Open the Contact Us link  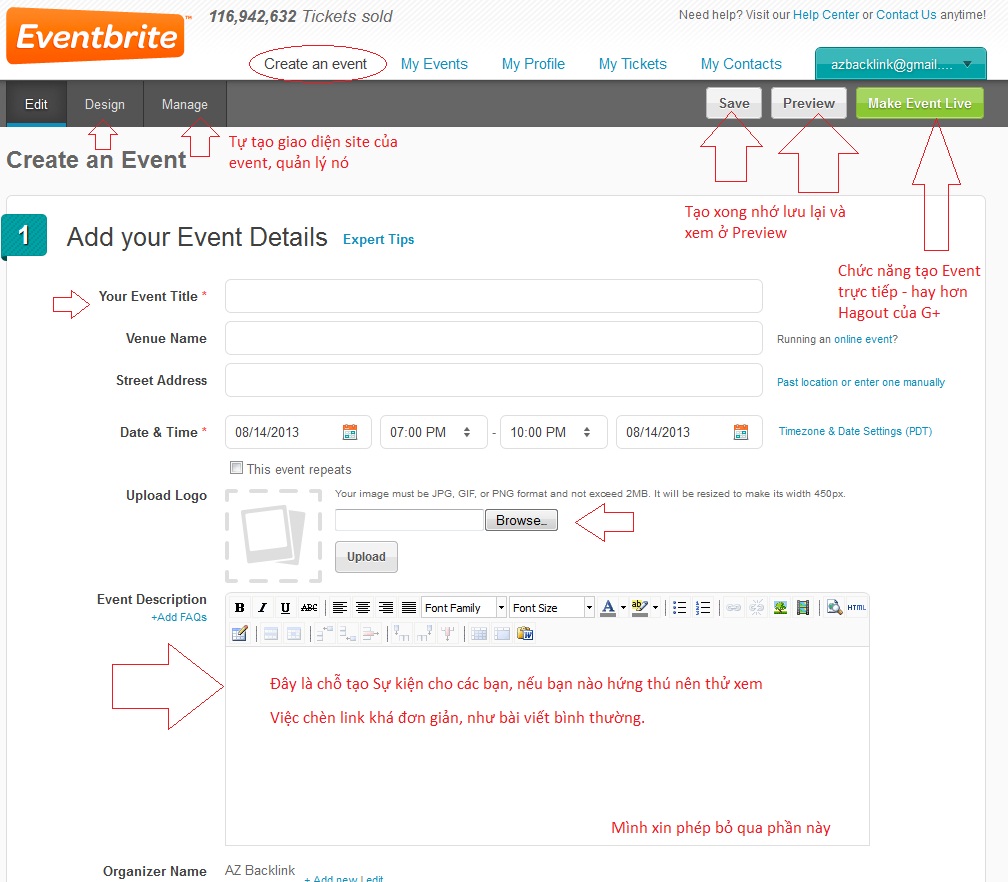click(x=906, y=15)
